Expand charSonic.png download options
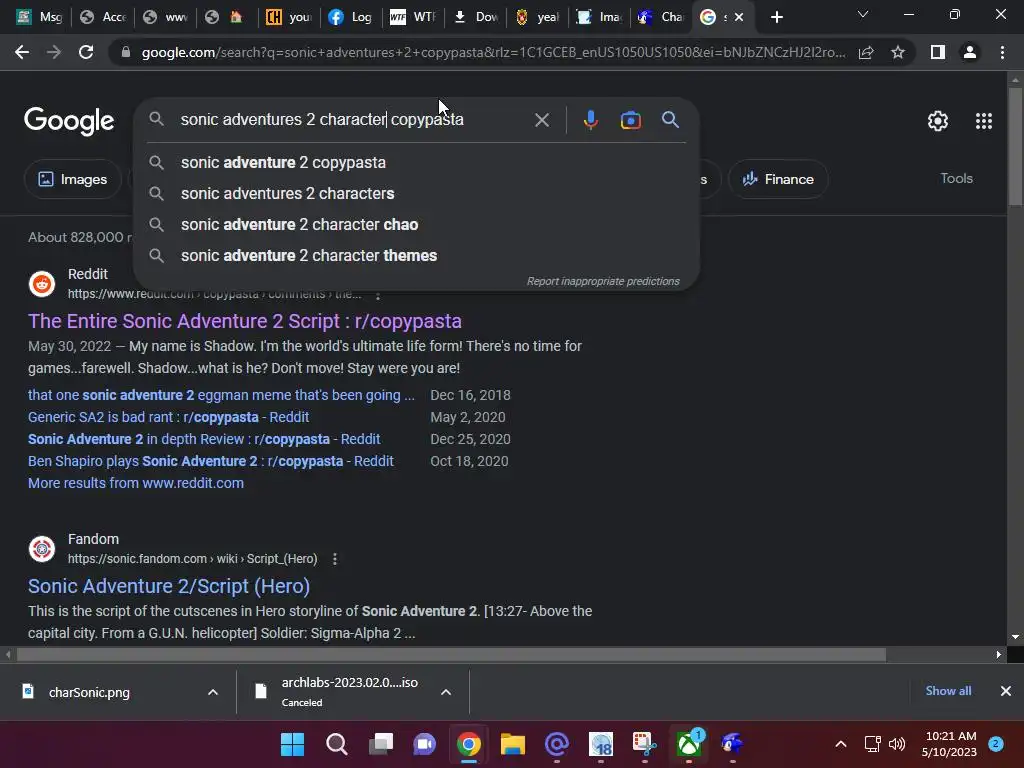The width and height of the screenshot is (1024, 768). coord(213,692)
